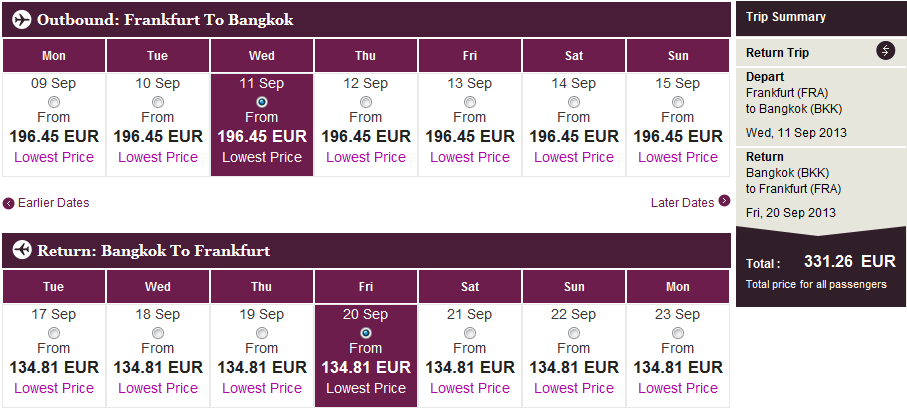Screen dimensions: 907x411
Task: Select outbound 13 Sep radio button
Action: tap(470, 102)
